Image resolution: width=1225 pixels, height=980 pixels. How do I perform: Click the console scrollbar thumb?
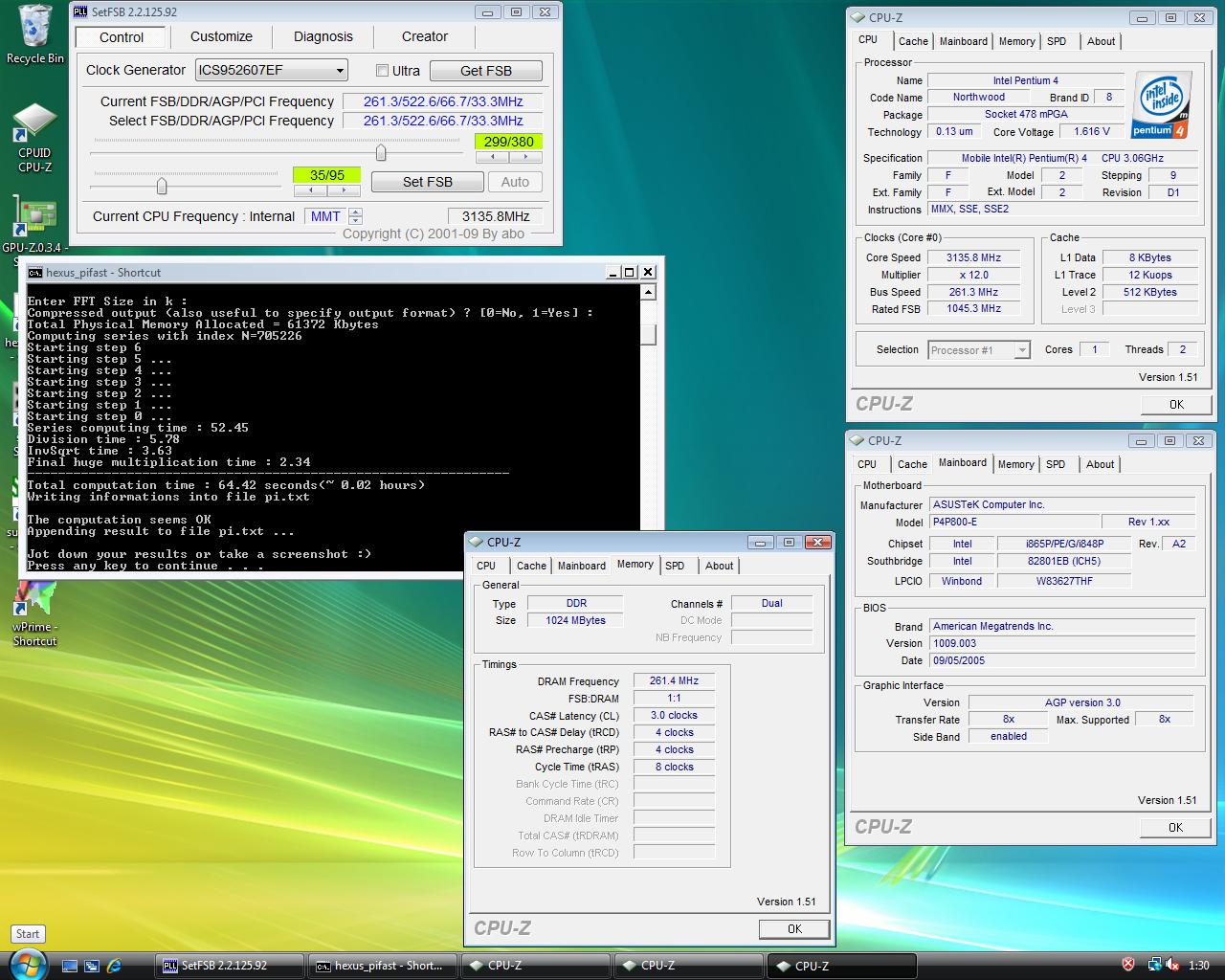tap(648, 335)
